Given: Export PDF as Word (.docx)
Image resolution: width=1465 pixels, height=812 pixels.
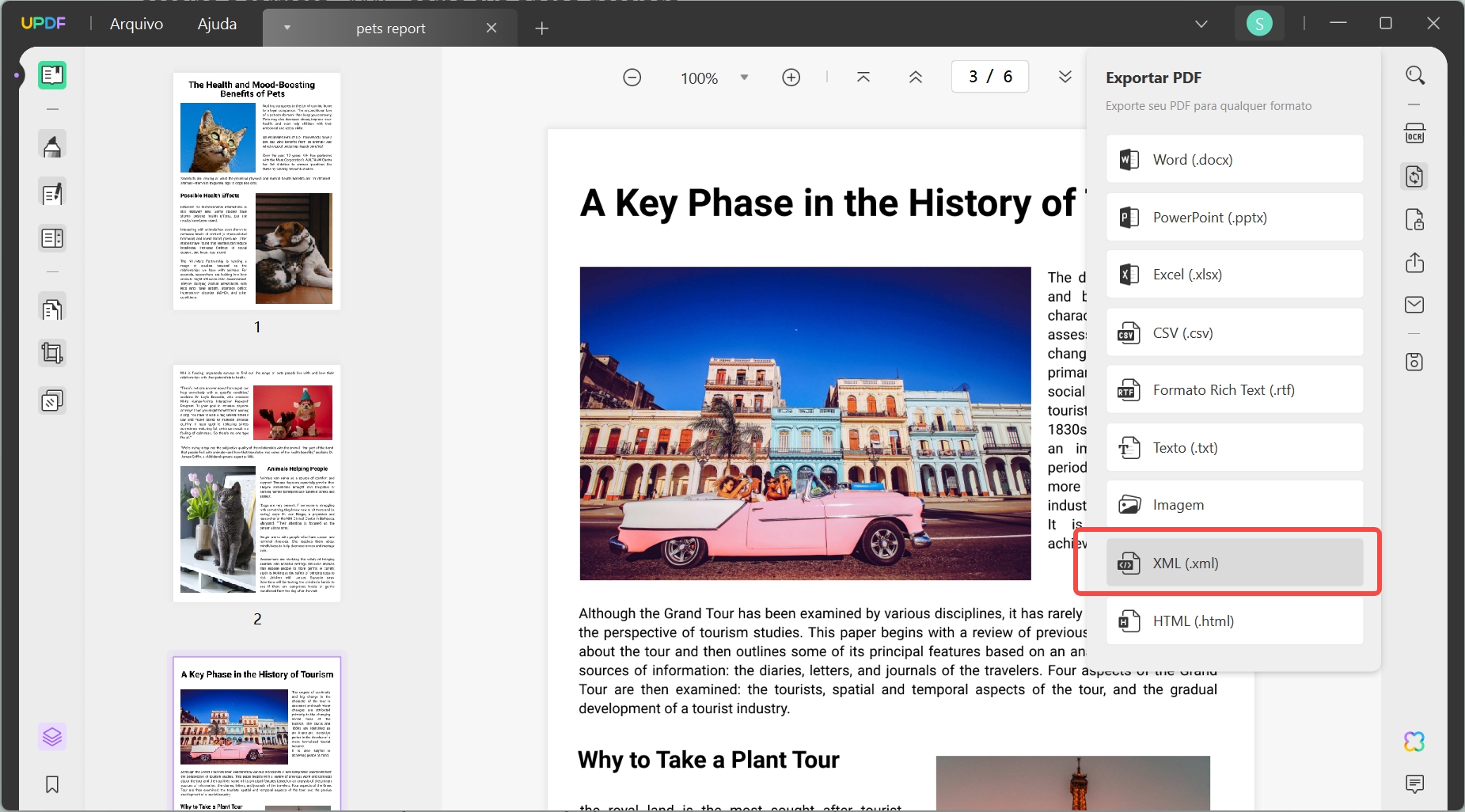Looking at the screenshot, I should pos(1234,160).
